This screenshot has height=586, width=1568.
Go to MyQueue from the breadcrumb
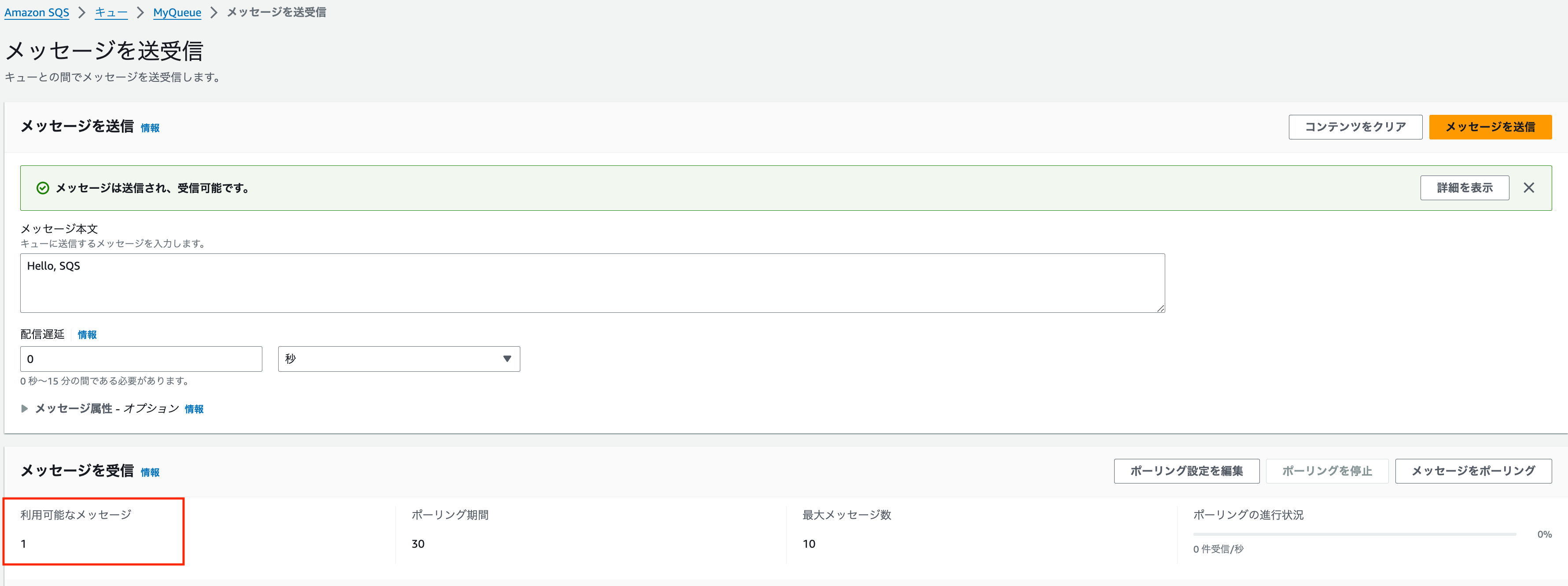(177, 12)
